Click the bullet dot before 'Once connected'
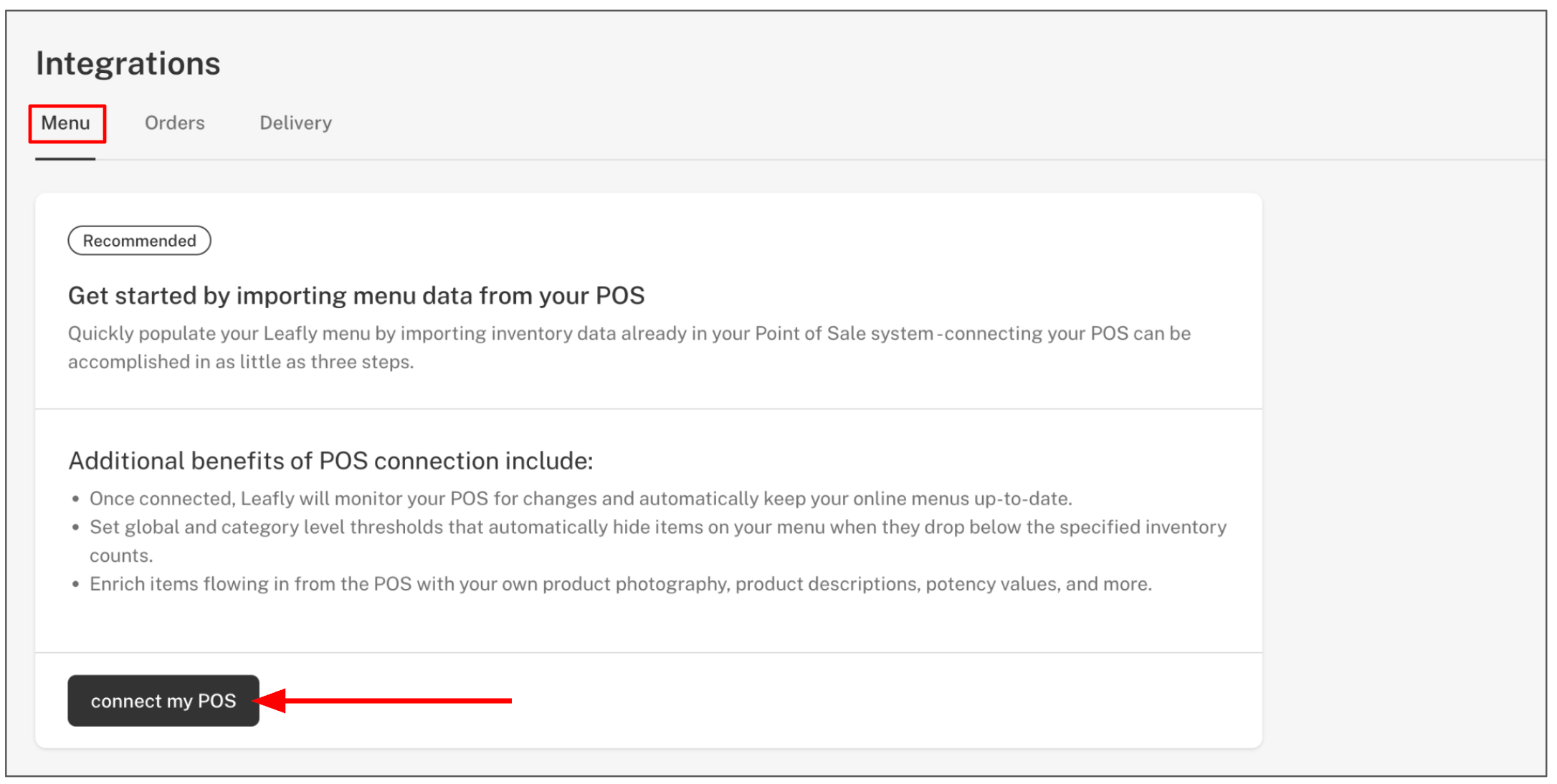Screen dimensions: 1557x784 [75, 499]
